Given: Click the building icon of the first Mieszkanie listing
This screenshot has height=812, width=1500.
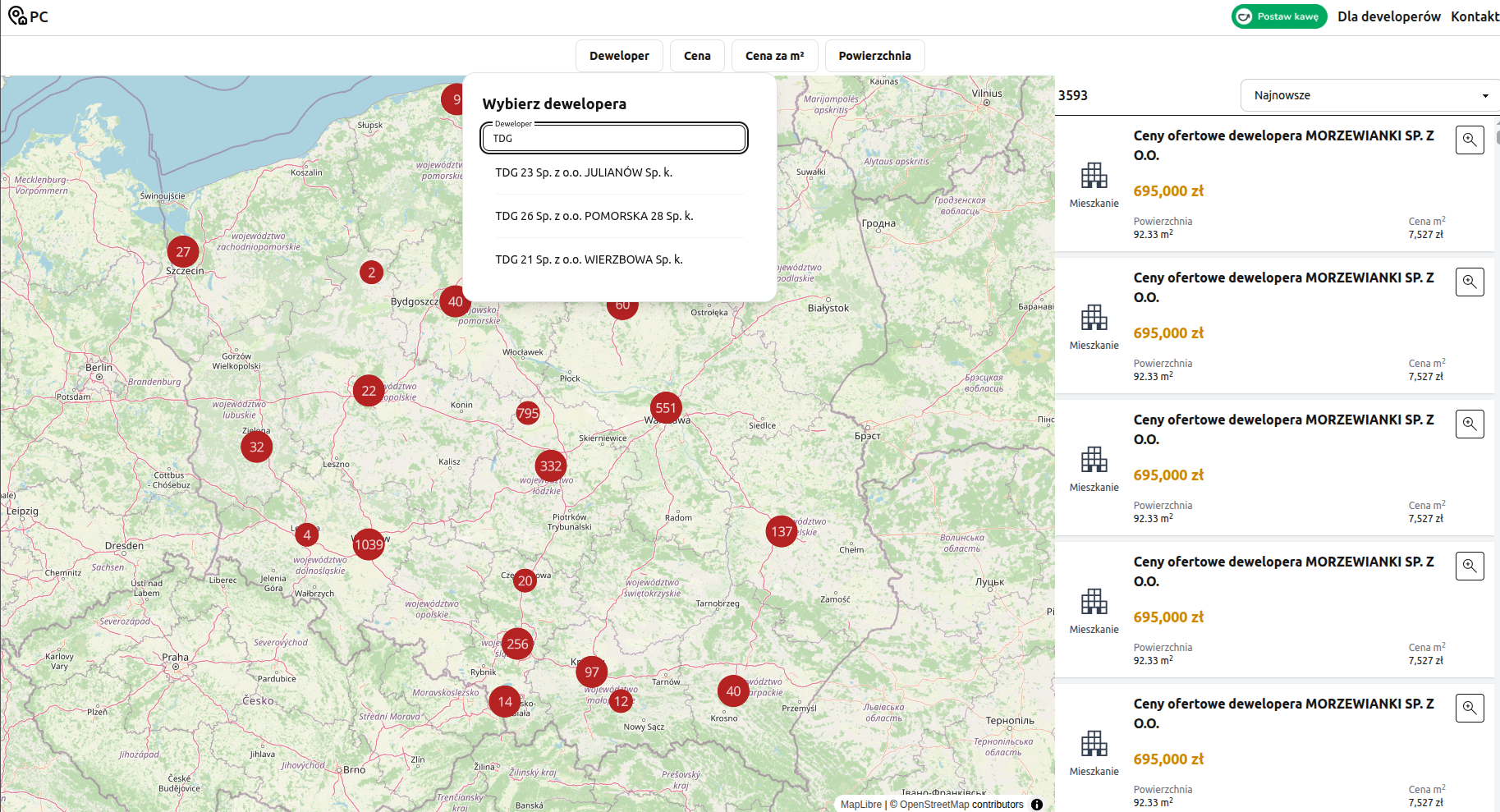Looking at the screenshot, I should (x=1094, y=176).
